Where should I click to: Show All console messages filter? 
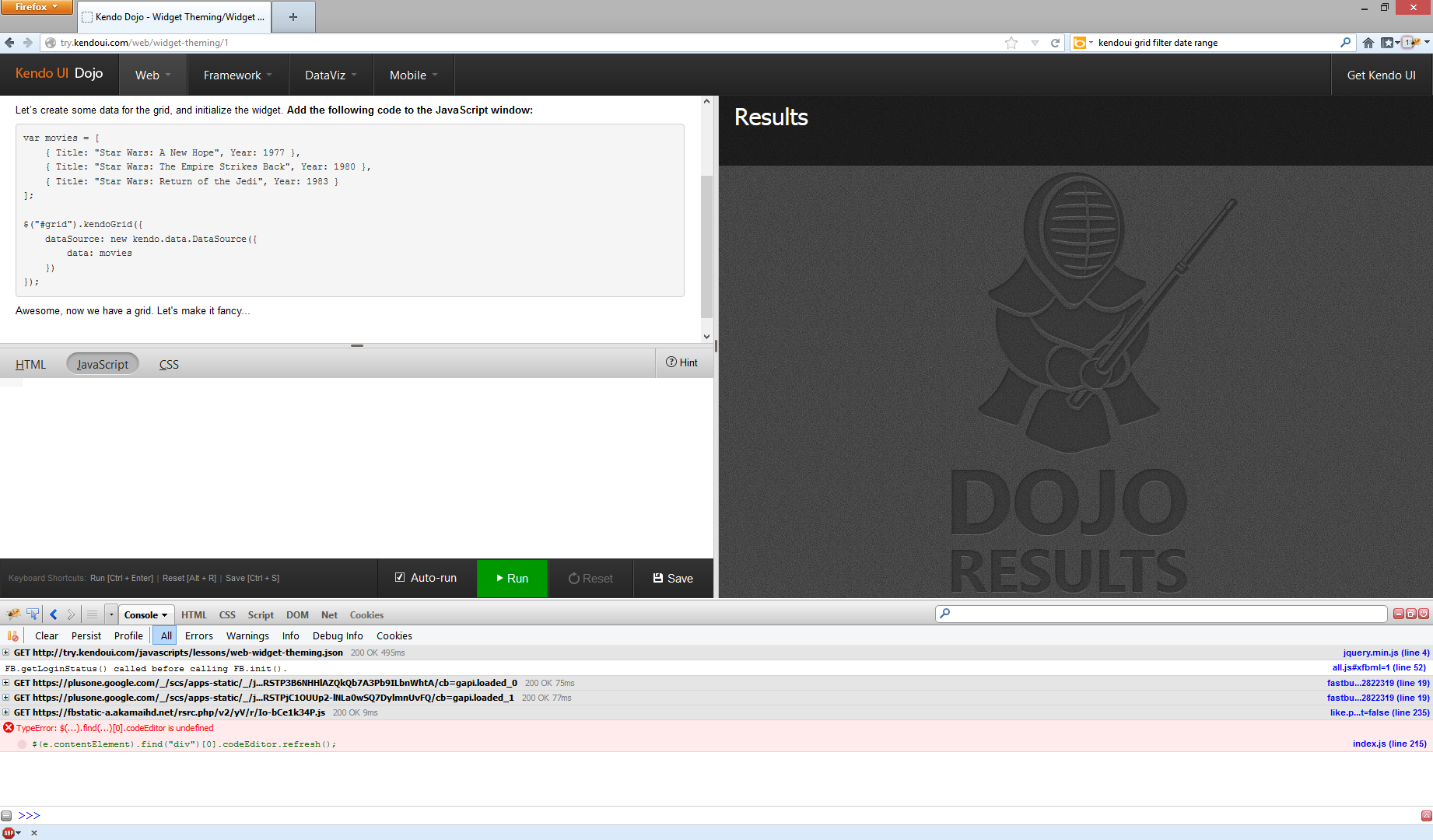click(166, 635)
